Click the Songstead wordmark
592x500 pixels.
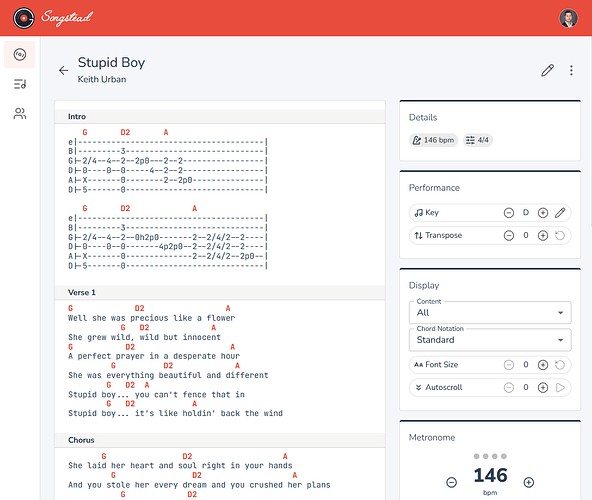point(67,17)
